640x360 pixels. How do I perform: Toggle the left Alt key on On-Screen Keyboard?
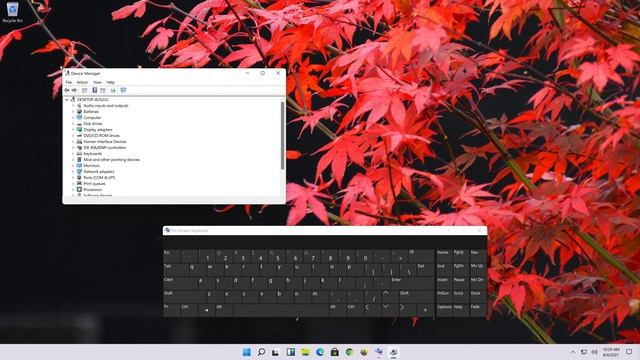224,309
